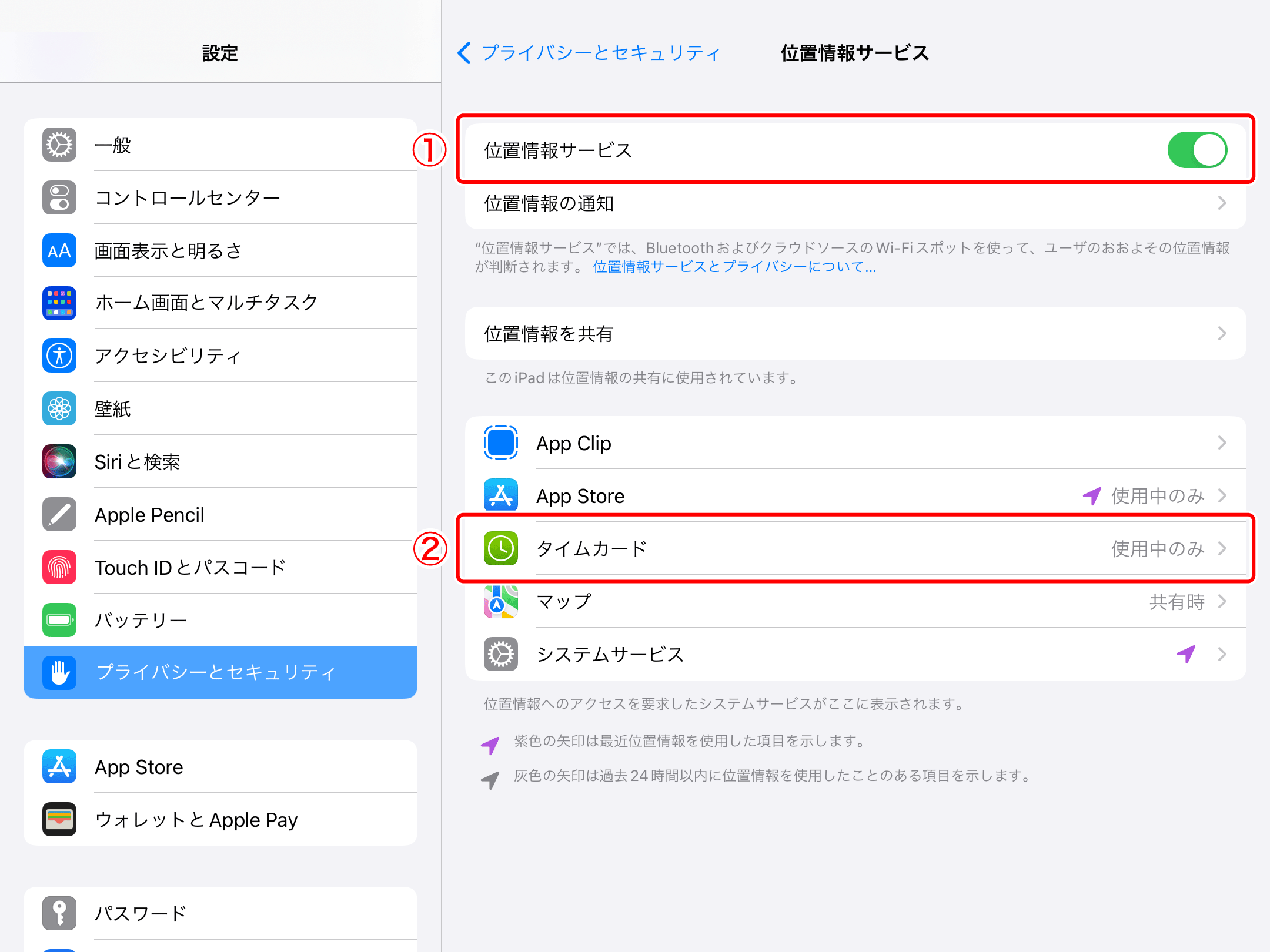Toggle off 位置情報サービス switch
Image resolution: width=1270 pixels, height=952 pixels.
(x=1197, y=150)
